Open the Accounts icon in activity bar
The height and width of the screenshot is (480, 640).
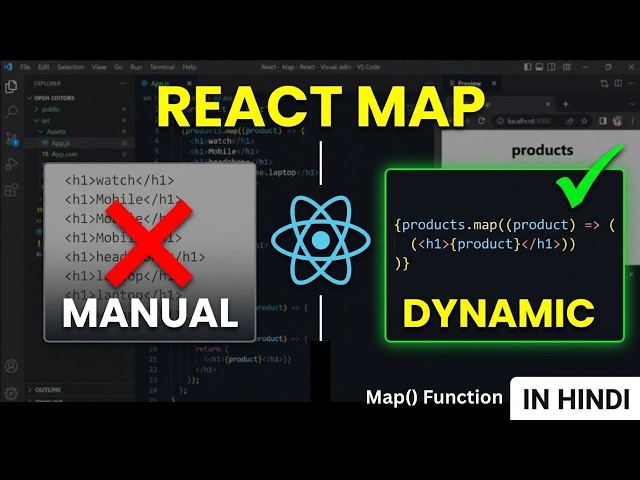click(x=11, y=366)
